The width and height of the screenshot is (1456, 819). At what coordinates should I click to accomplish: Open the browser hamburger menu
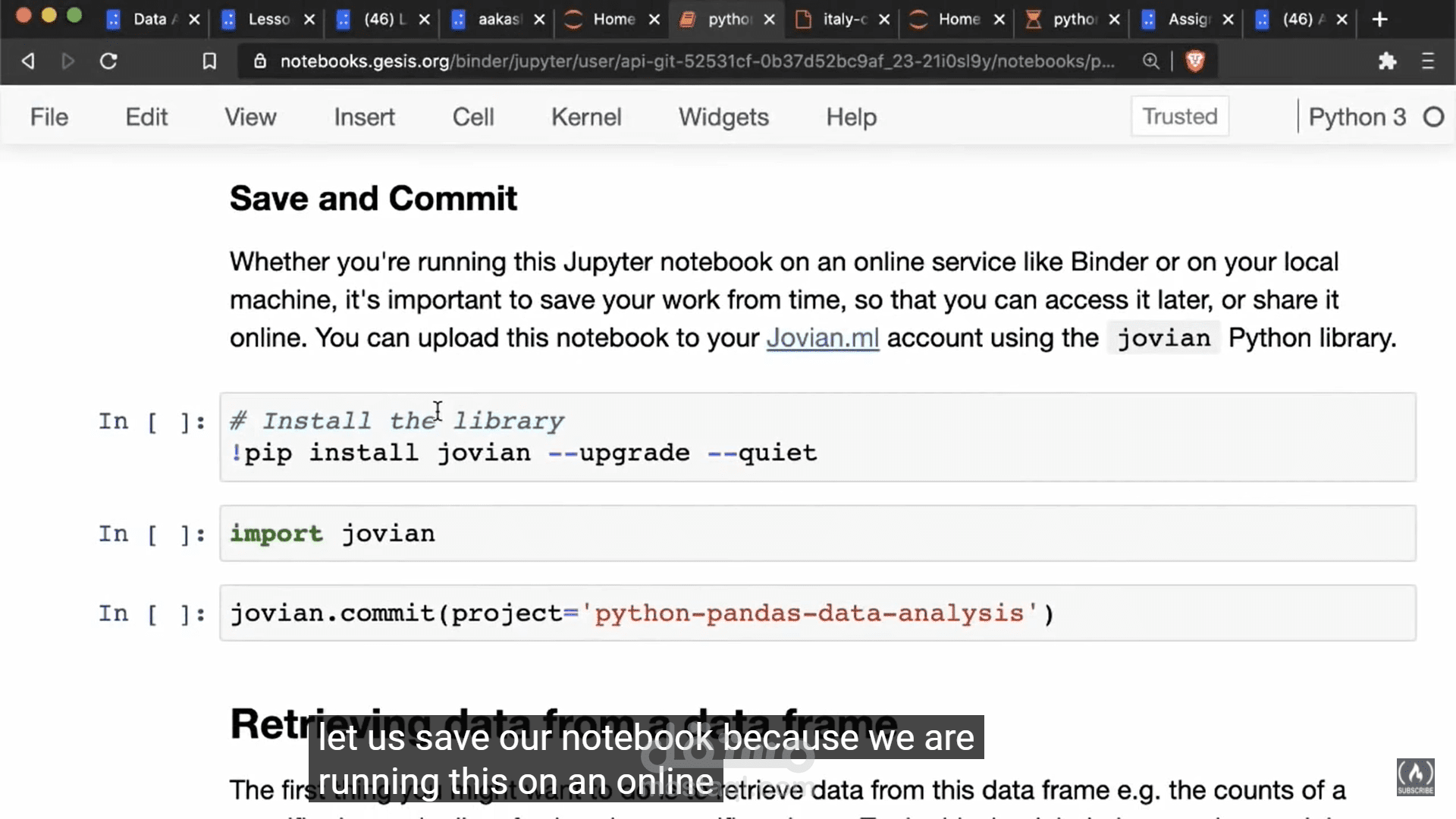1428,61
